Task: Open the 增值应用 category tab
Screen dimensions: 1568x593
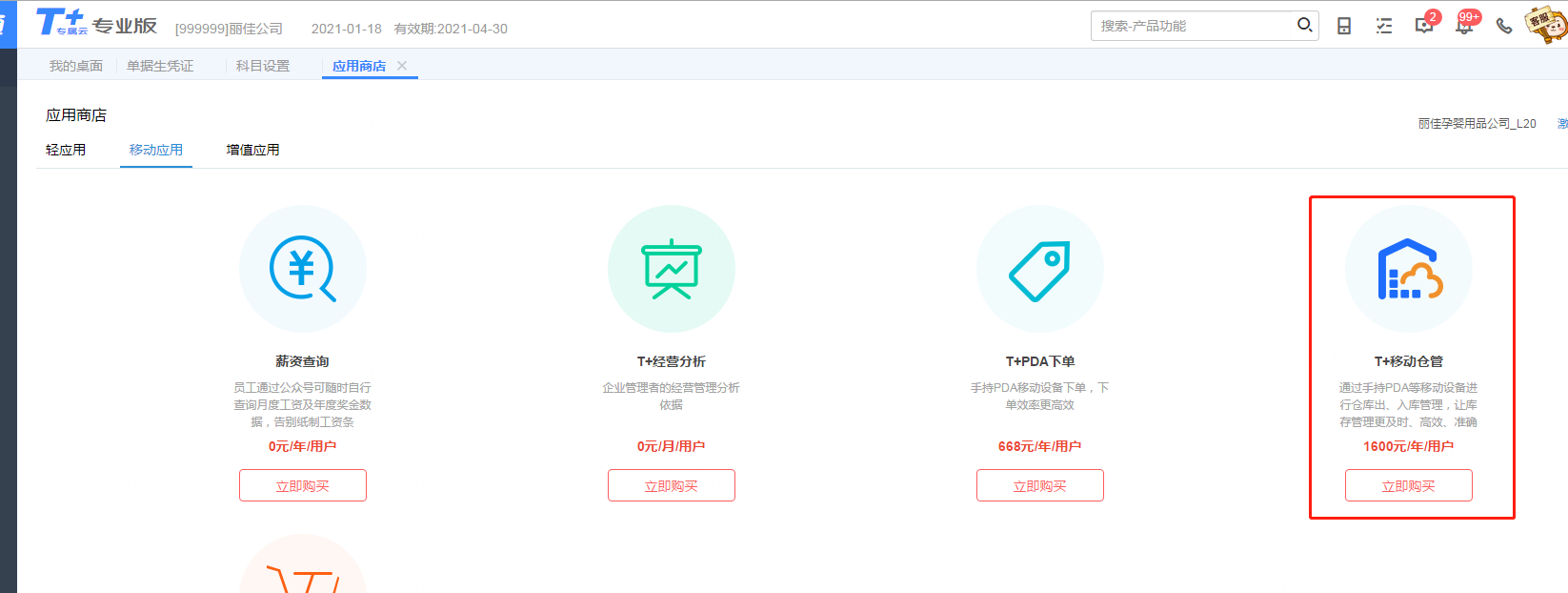Action: (x=252, y=150)
